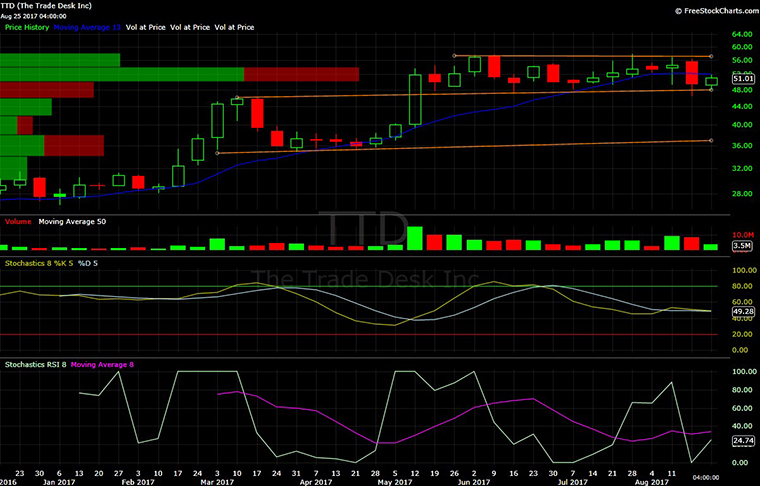This screenshot has width=760, height=486.
Task: Click the Jun 2017 month label
Action: [x=474, y=482]
